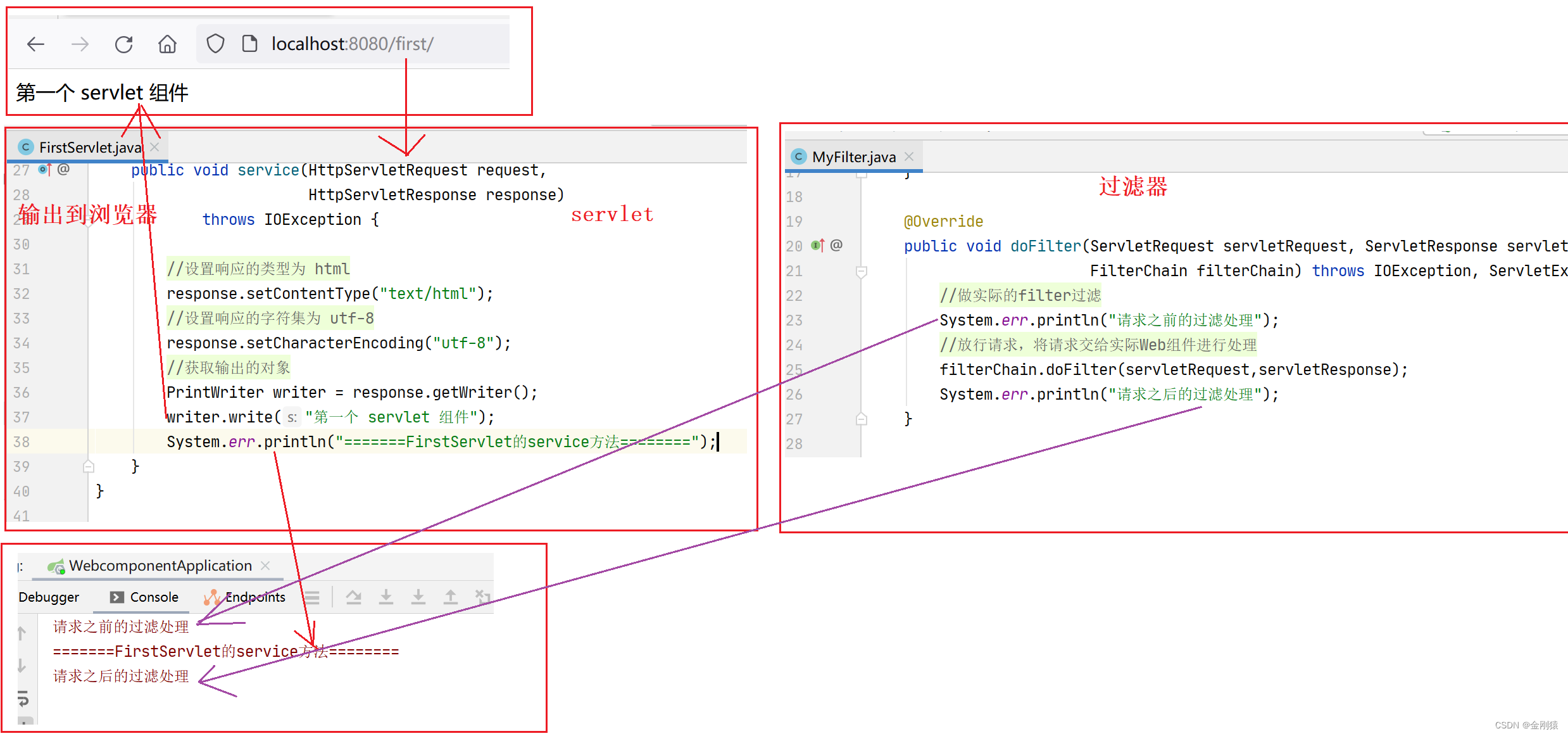Focus the localhost:8080/first/ address bar
Image resolution: width=1568 pixels, height=736 pixels.
[353, 44]
